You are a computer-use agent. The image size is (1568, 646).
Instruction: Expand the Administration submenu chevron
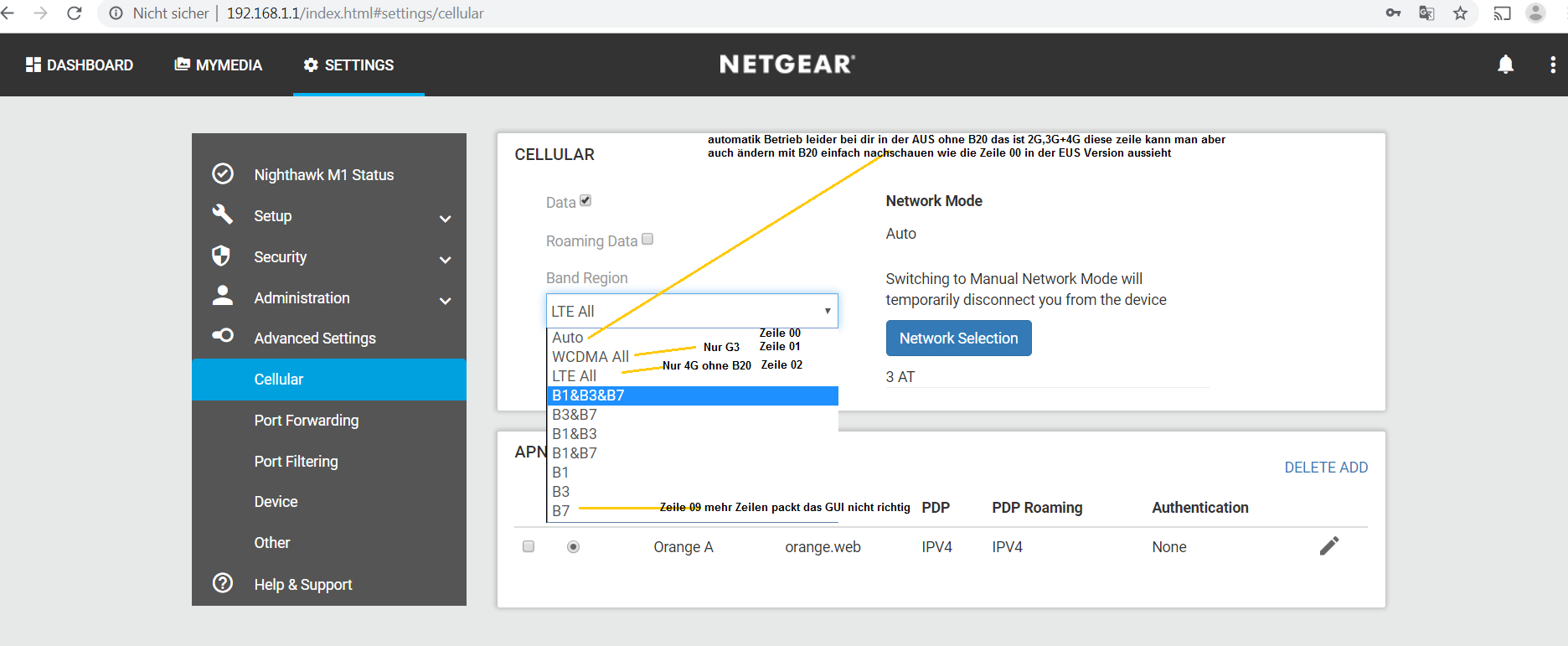[x=446, y=300]
